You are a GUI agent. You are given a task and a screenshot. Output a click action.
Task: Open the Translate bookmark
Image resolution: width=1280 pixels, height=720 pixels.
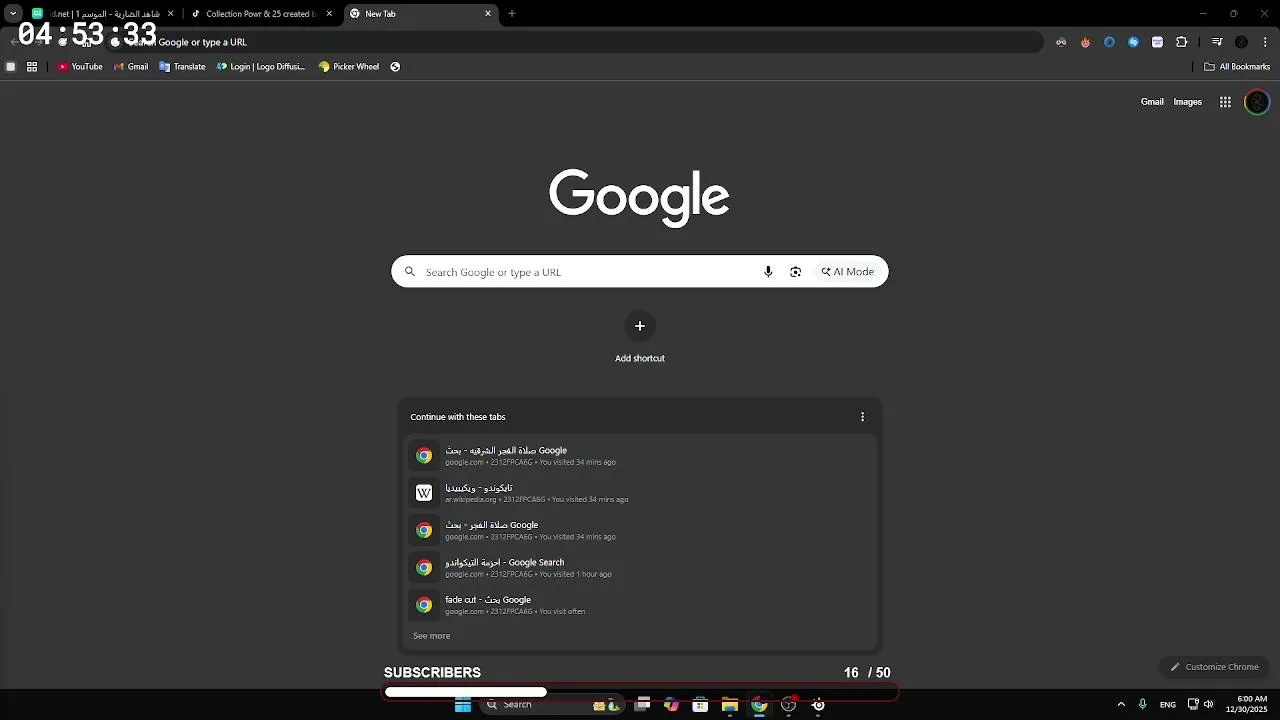(x=182, y=67)
